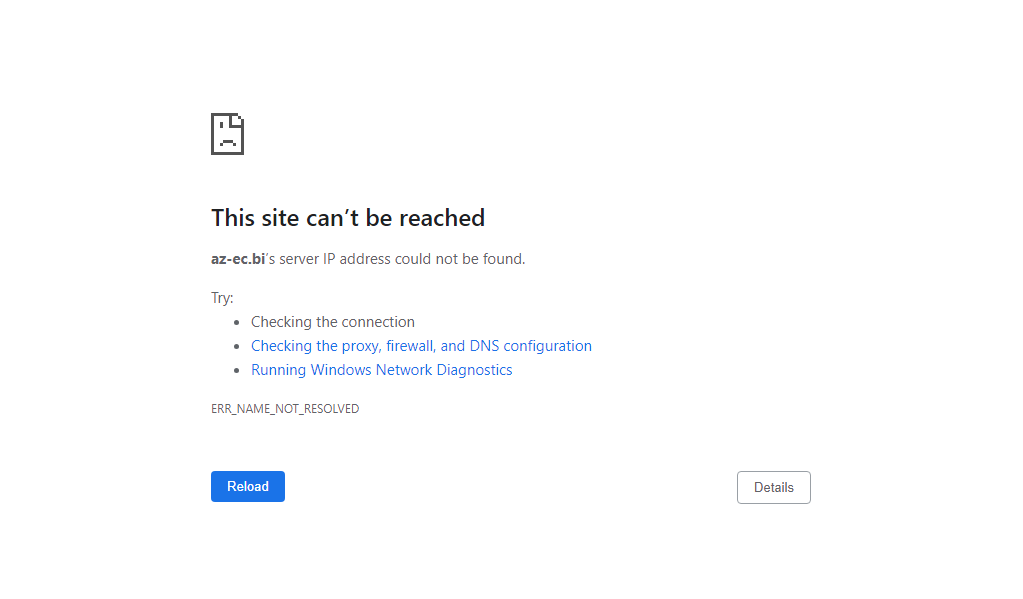Viewport: 1023px width, 599px height.
Task: Click the 'This site can't be reached' heading
Action: [x=348, y=218]
